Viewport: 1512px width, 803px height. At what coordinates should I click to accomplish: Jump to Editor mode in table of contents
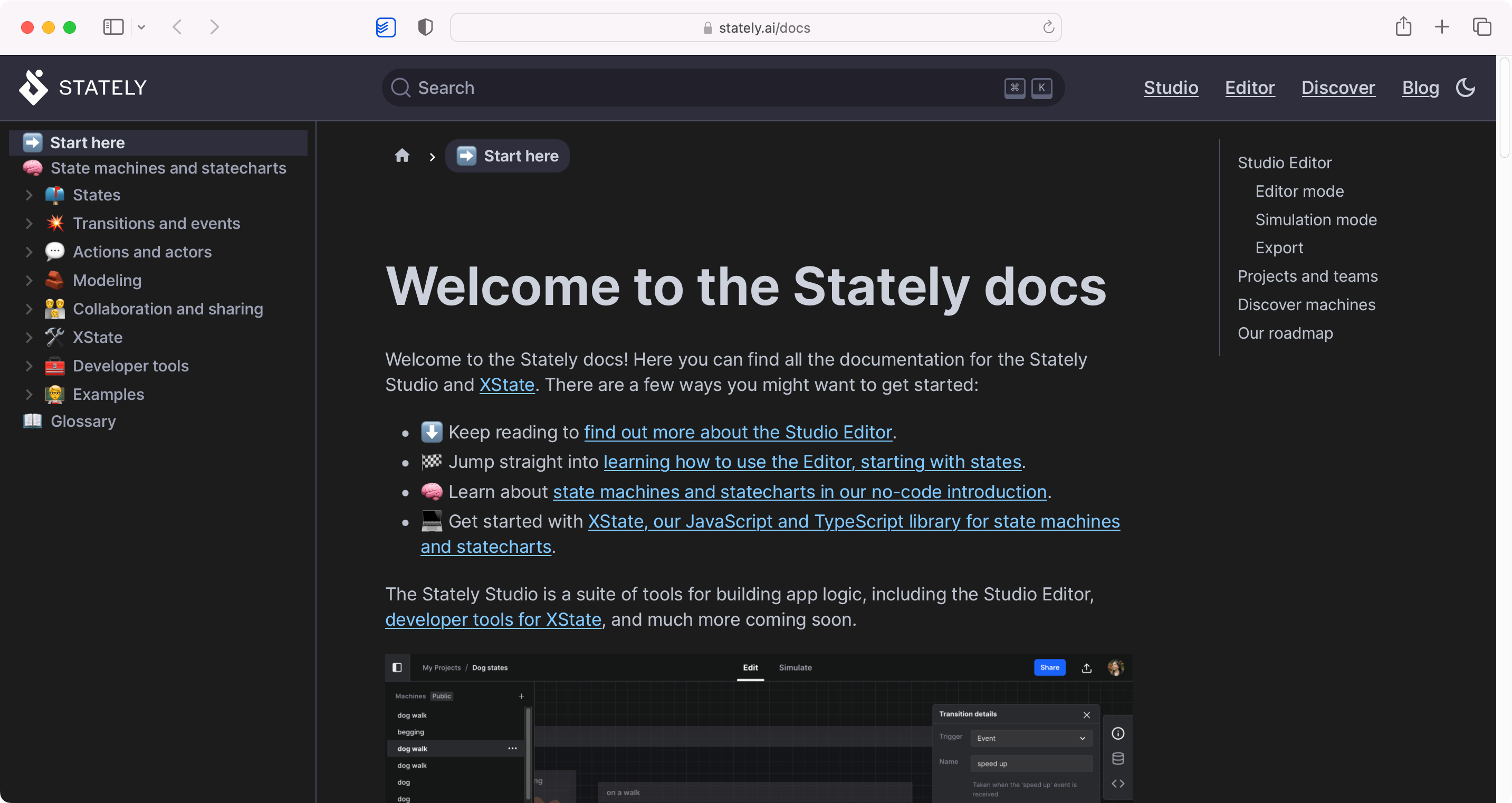[1299, 192]
